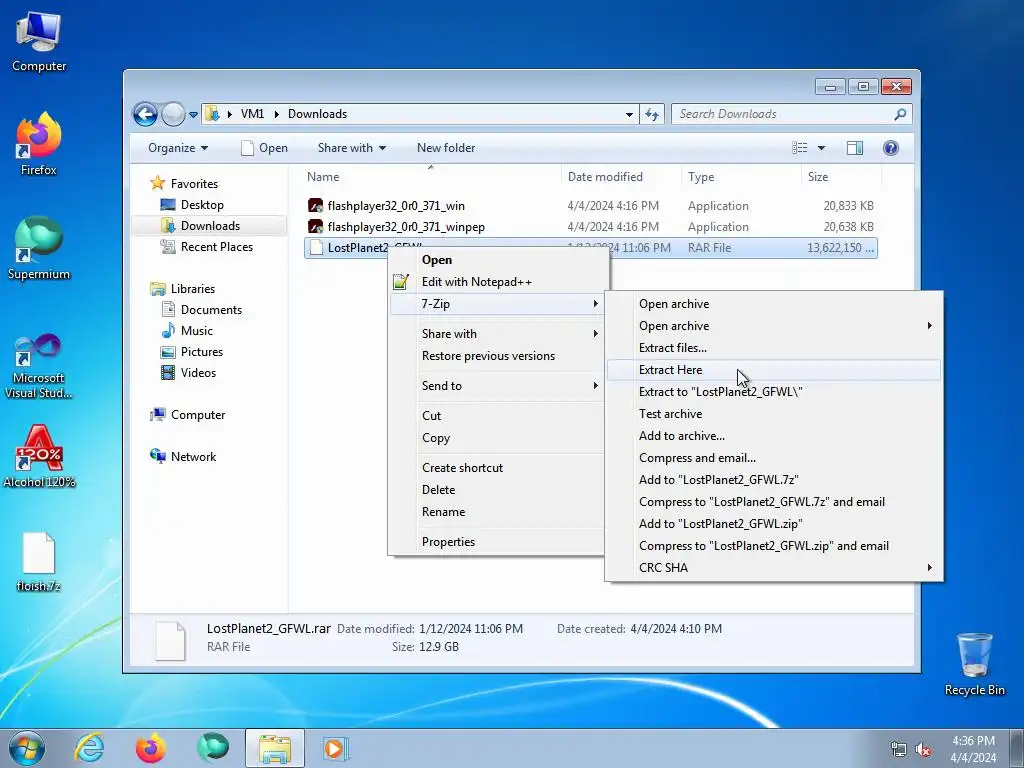Open the view options dropdown arrow

tap(822, 148)
